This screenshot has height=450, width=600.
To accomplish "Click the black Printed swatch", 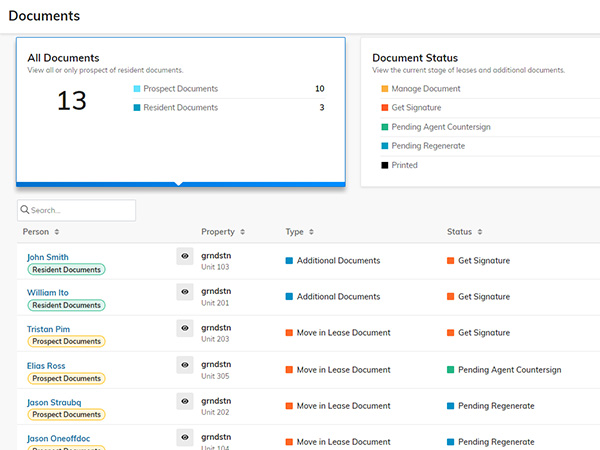I will tap(385, 165).
